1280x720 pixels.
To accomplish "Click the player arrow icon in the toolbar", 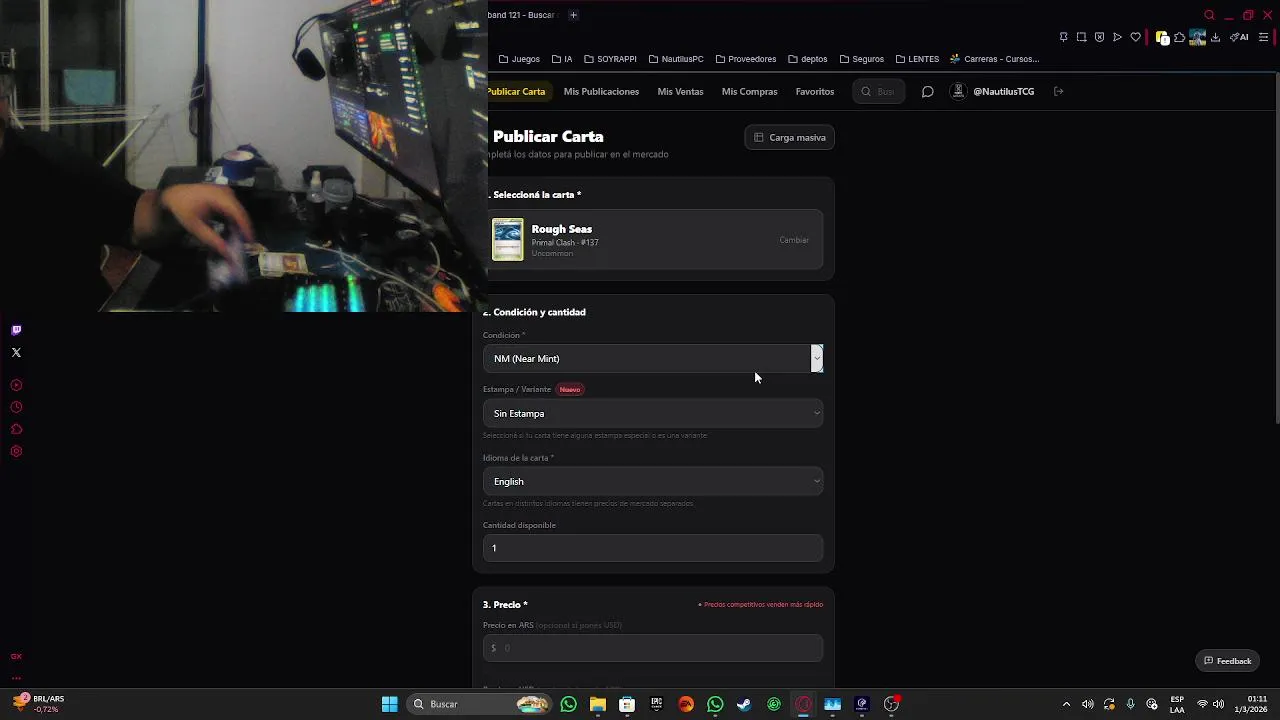I will [x=1117, y=37].
